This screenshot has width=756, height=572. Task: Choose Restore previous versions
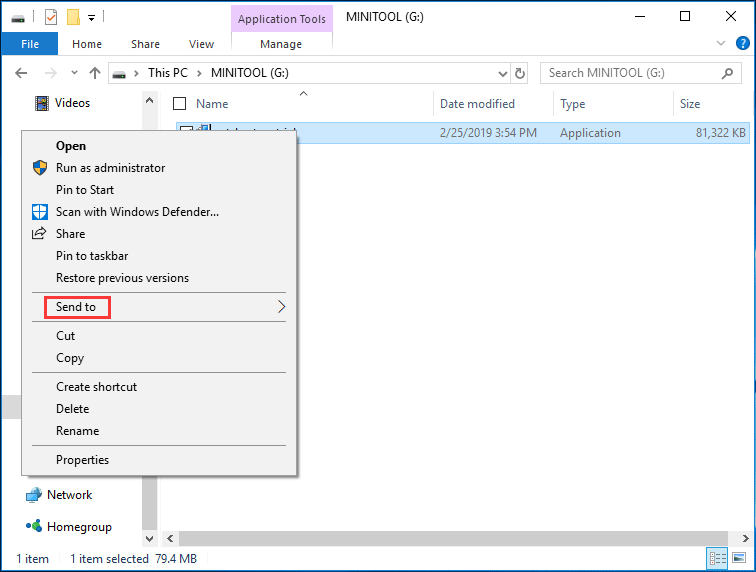pos(159,278)
